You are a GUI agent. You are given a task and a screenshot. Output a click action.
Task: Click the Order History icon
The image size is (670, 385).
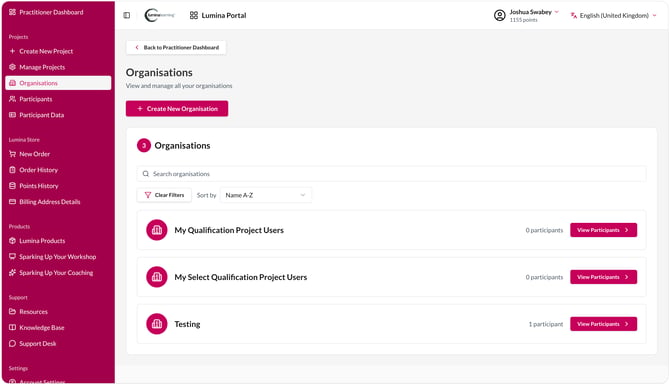(12, 170)
